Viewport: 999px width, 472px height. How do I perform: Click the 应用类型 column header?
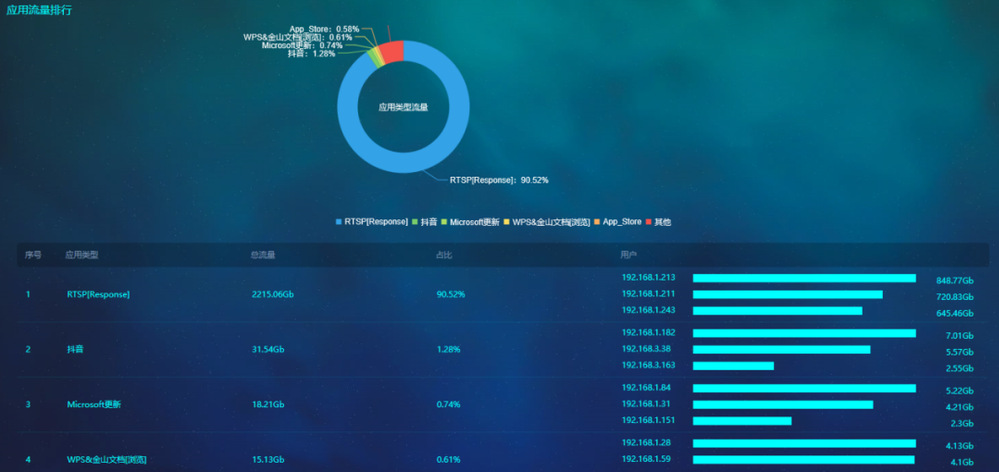82,255
